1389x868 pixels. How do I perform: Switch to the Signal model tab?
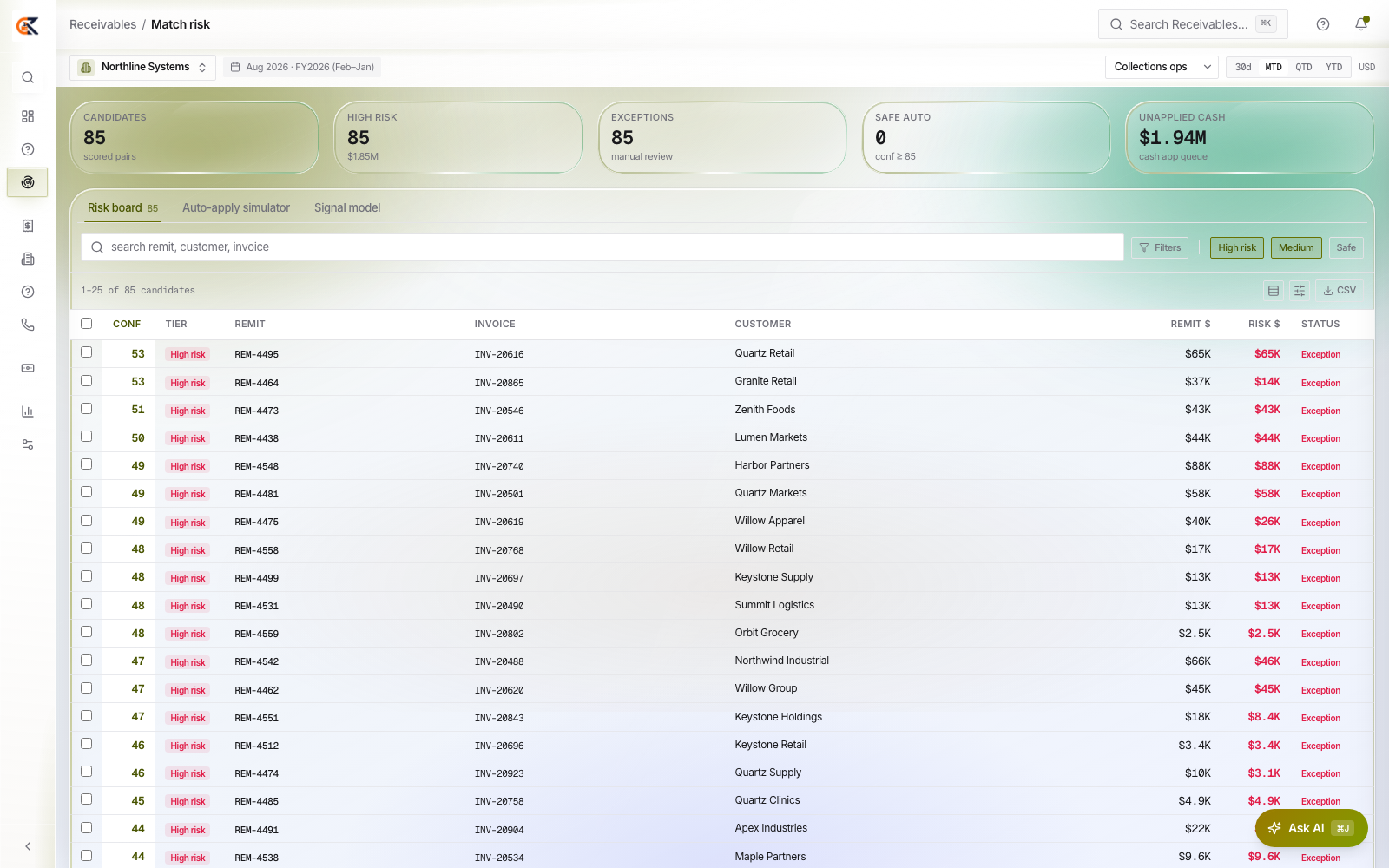click(x=347, y=208)
